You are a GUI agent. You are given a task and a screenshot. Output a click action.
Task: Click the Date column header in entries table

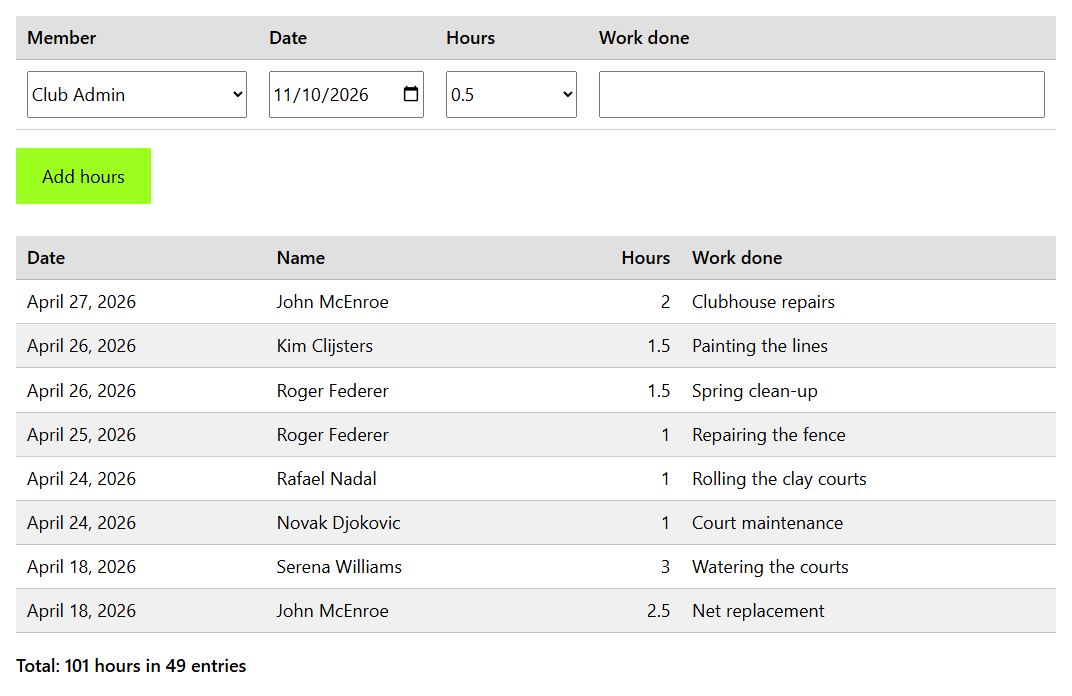46,258
